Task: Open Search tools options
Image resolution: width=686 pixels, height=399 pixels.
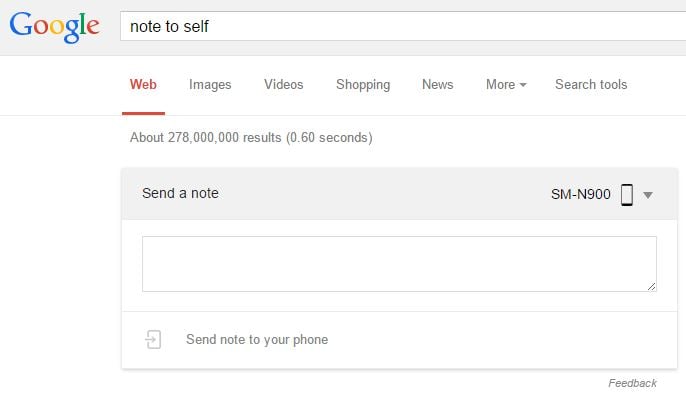Action: coord(591,84)
